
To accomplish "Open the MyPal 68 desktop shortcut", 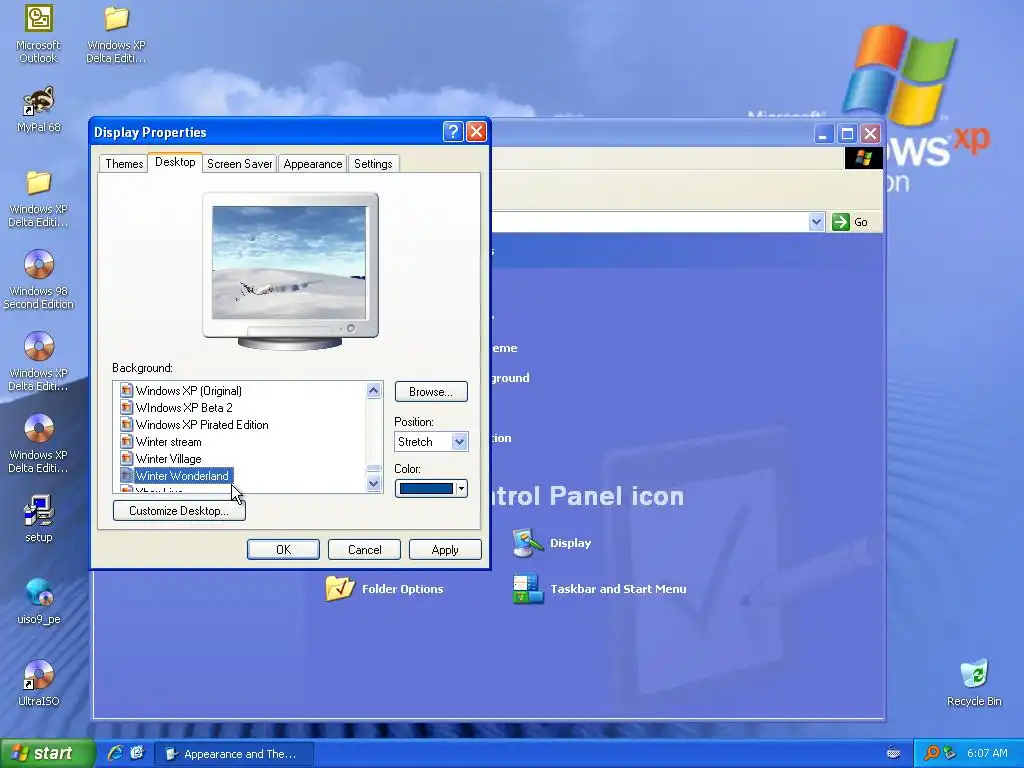I will [x=39, y=109].
